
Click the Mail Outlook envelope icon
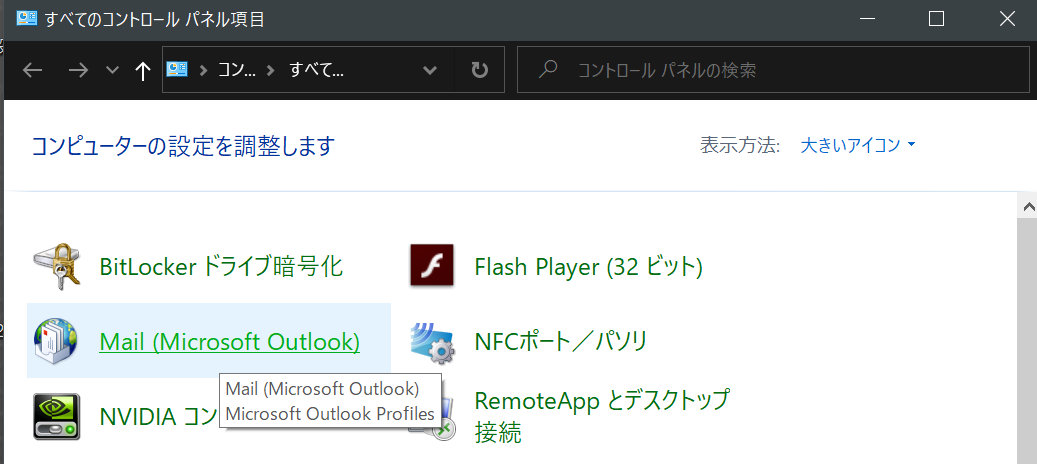pyautogui.click(x=56, y=341)
